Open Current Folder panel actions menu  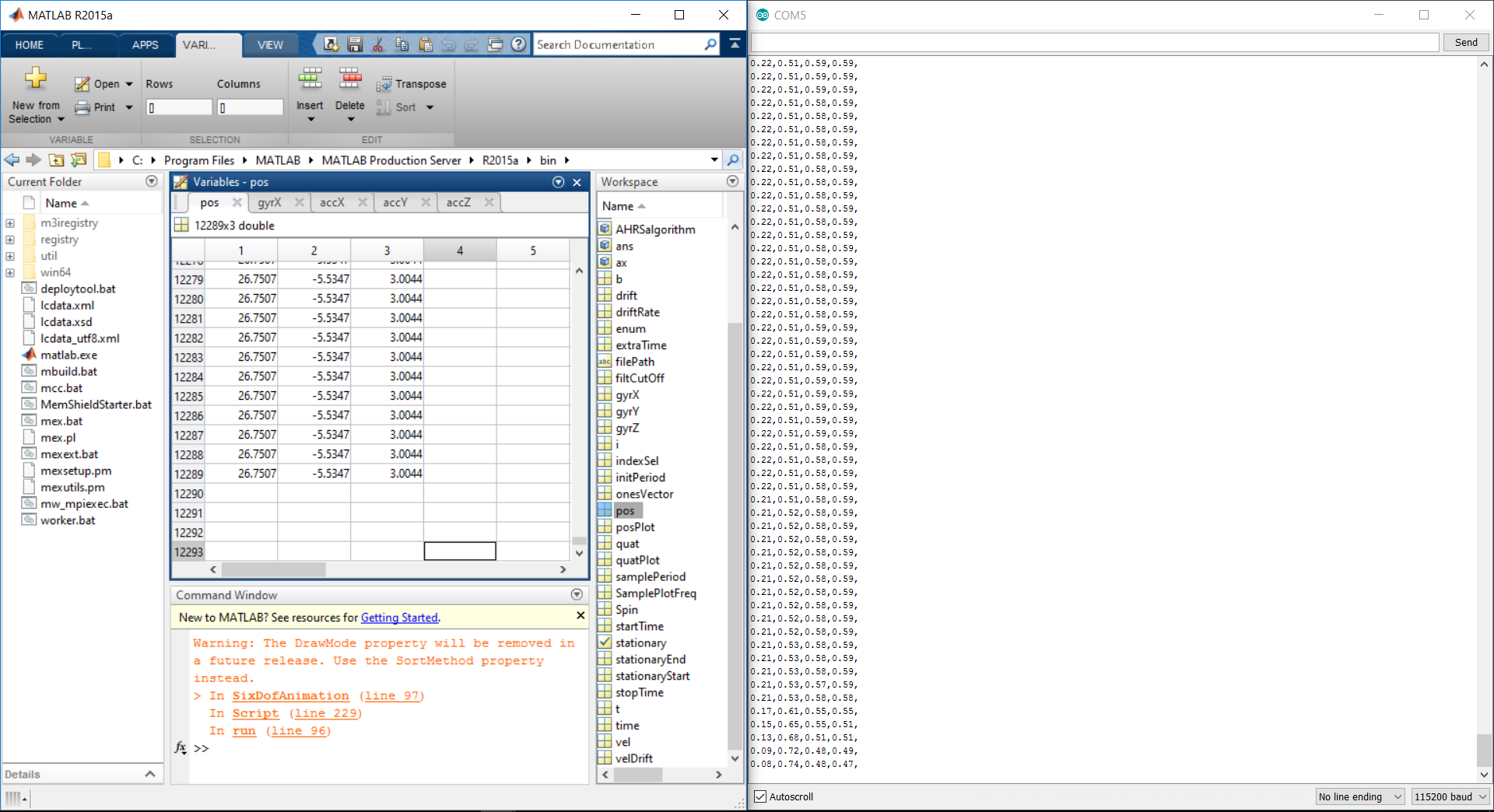[152, 181]
